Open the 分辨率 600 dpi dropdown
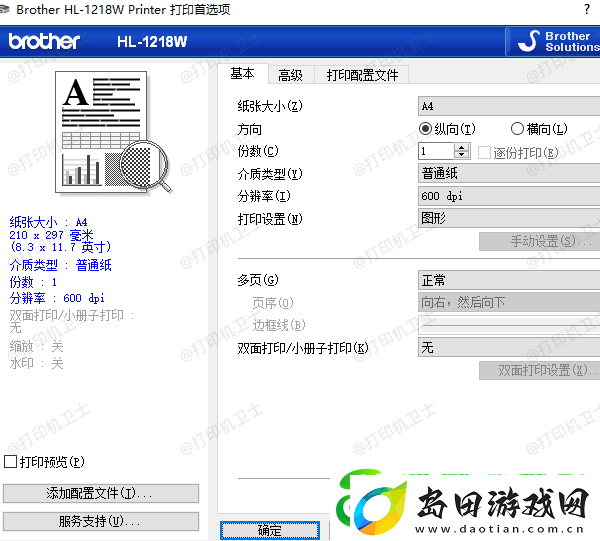600x541 pixels. click(x=509, y=196)
